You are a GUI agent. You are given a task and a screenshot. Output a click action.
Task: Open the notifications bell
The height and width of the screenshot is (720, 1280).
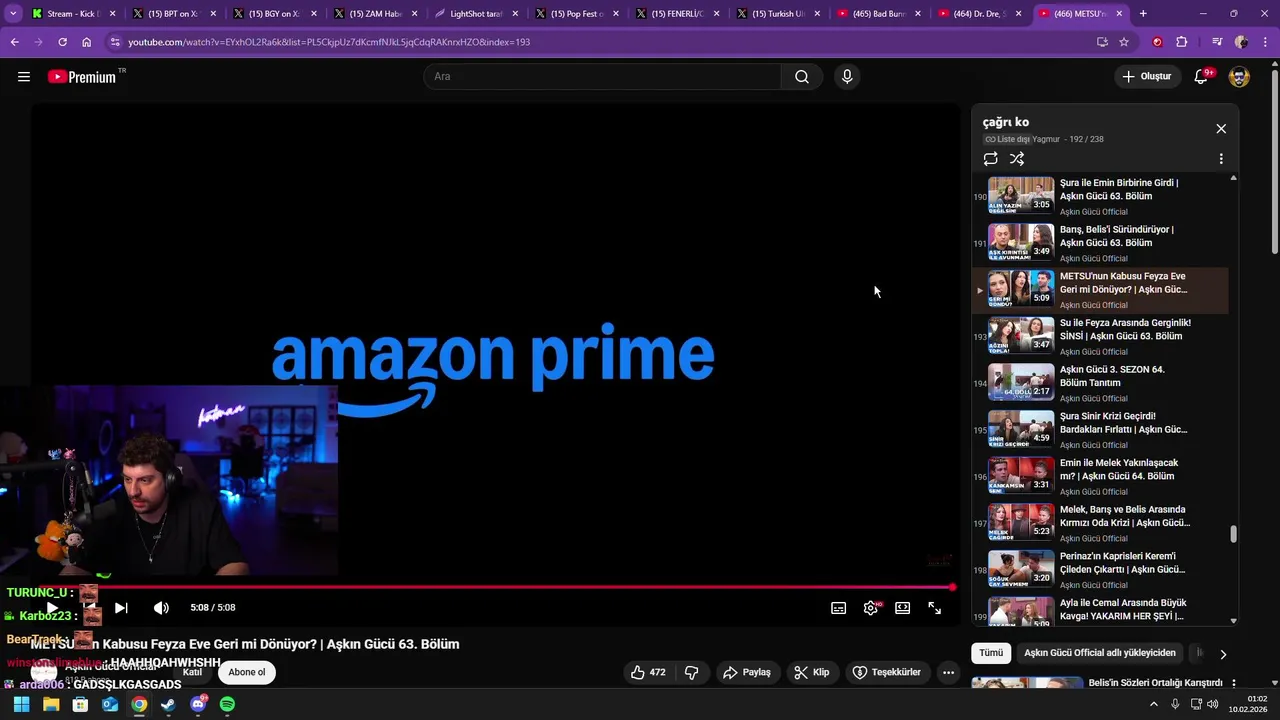(1201, 77)
